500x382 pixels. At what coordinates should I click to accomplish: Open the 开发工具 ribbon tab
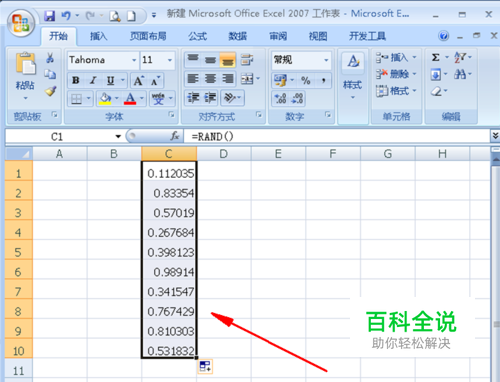[x=367, y=36]
